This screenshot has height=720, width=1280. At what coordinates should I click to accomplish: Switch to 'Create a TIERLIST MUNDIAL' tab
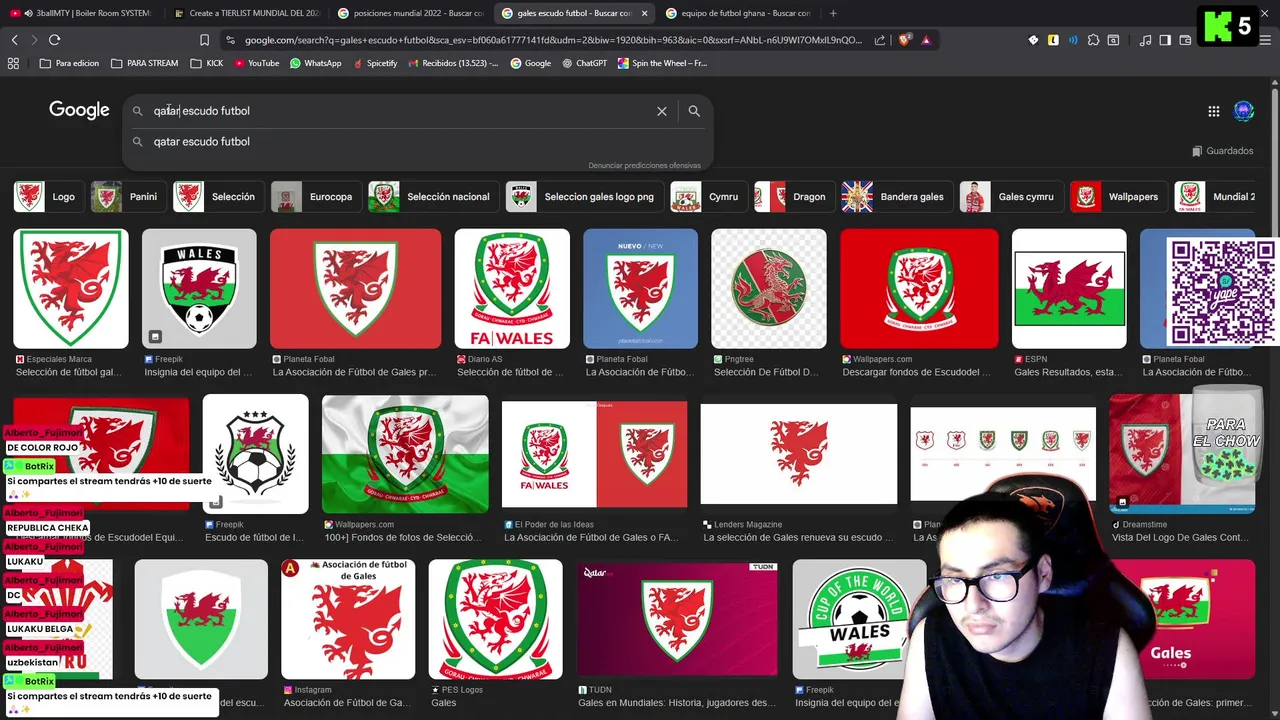(x=245, y=13)
